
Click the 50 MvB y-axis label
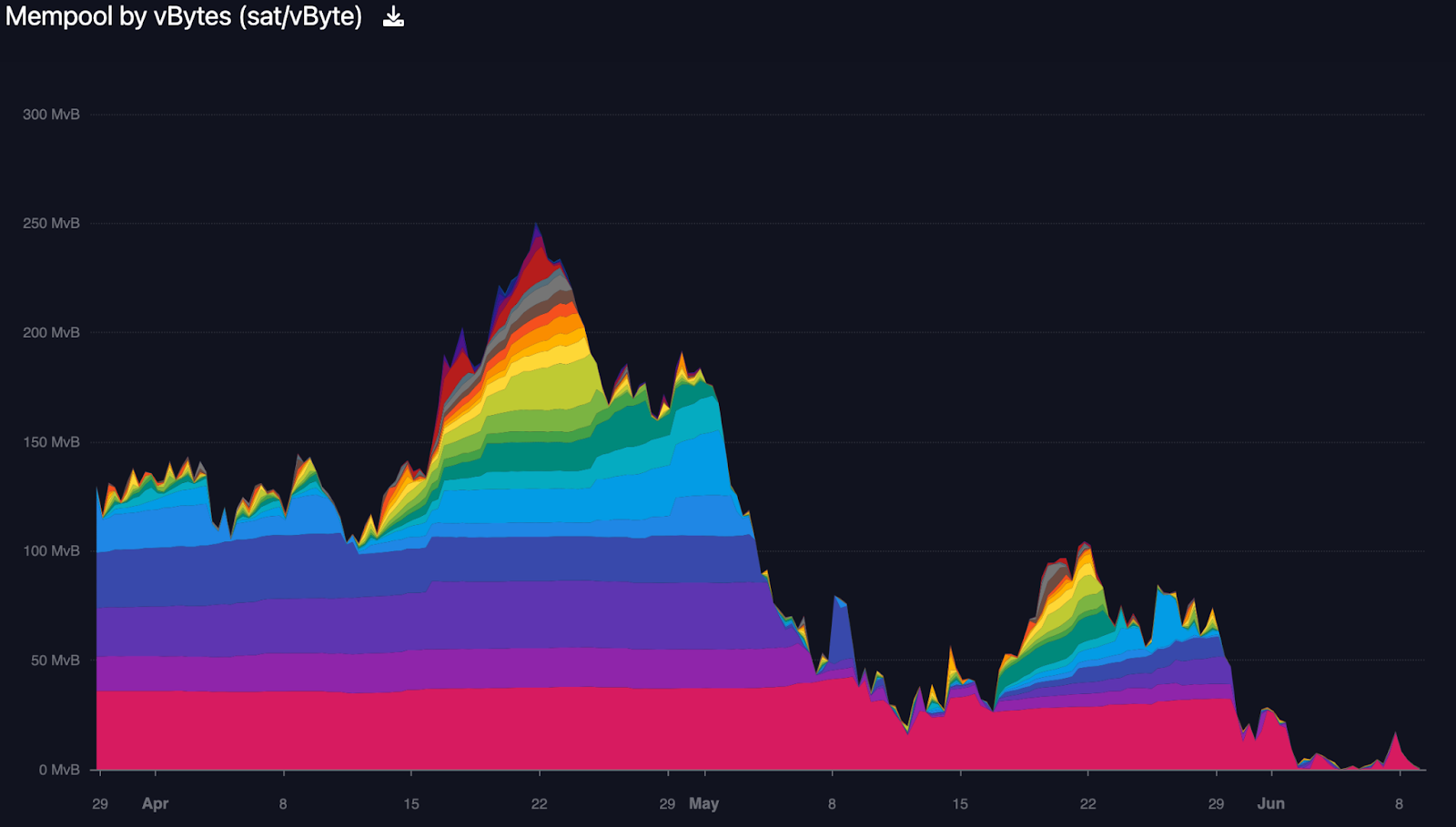click(55, 661)
